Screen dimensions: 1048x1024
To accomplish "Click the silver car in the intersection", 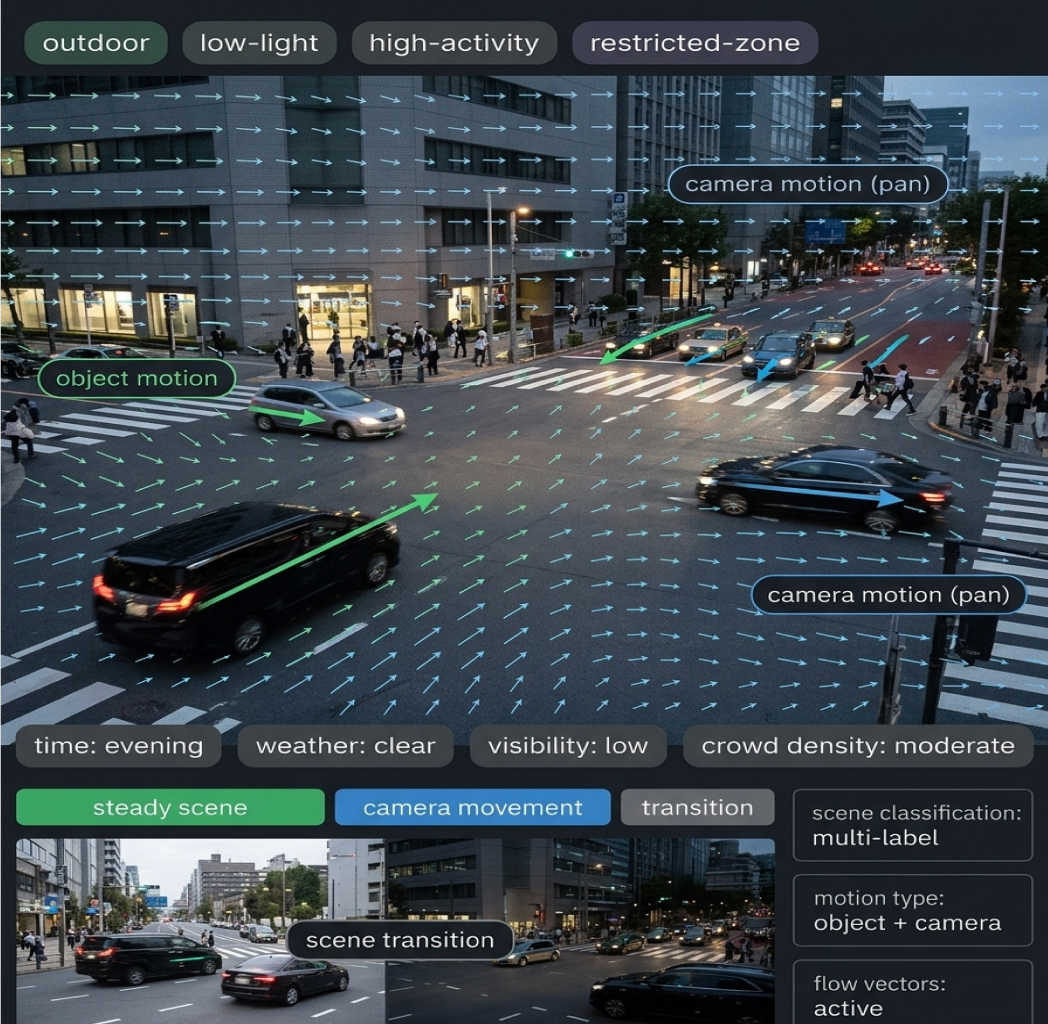I will tap(327, 409).
